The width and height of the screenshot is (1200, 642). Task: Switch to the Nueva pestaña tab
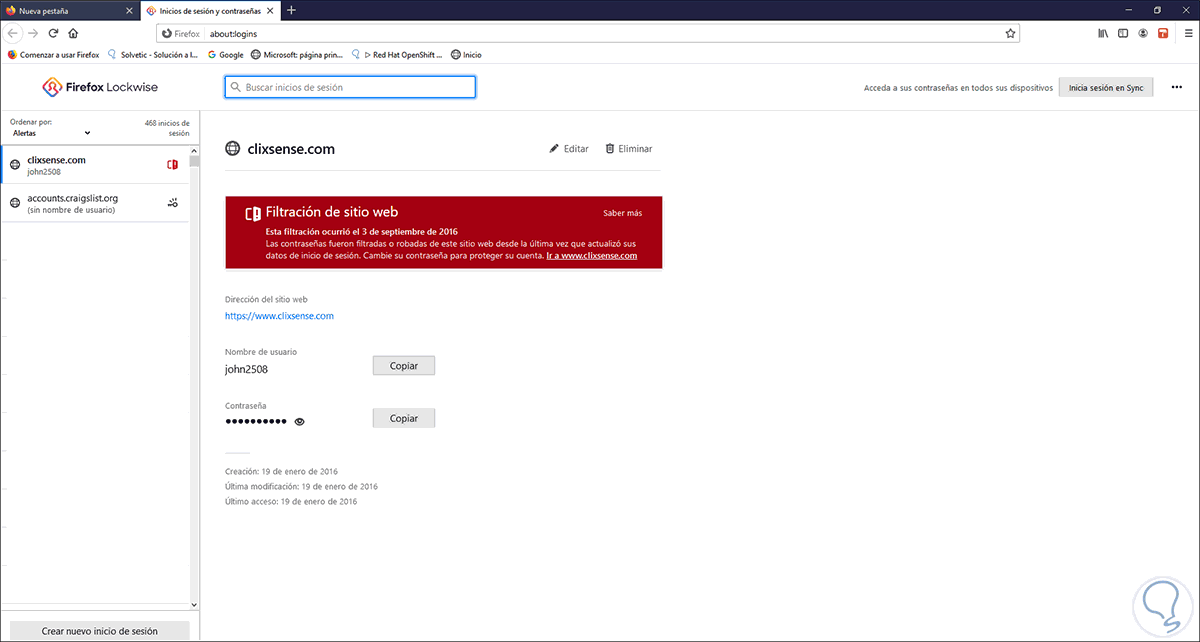(65, 10)
